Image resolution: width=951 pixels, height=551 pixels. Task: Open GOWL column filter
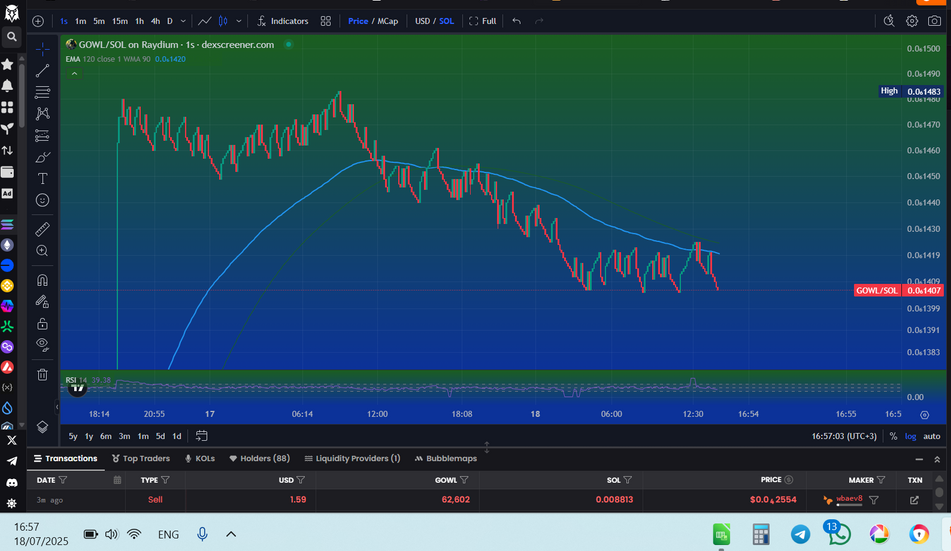tap(465, 480)
